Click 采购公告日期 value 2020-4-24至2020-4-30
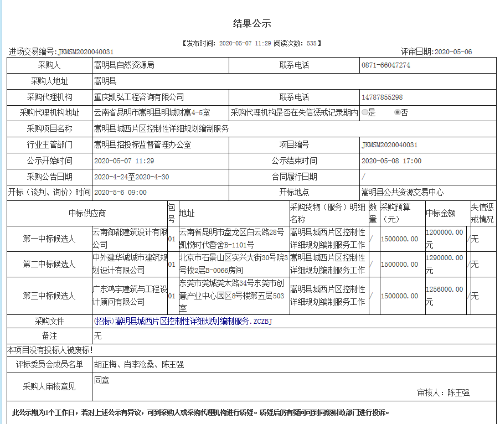 pos(132,177)
